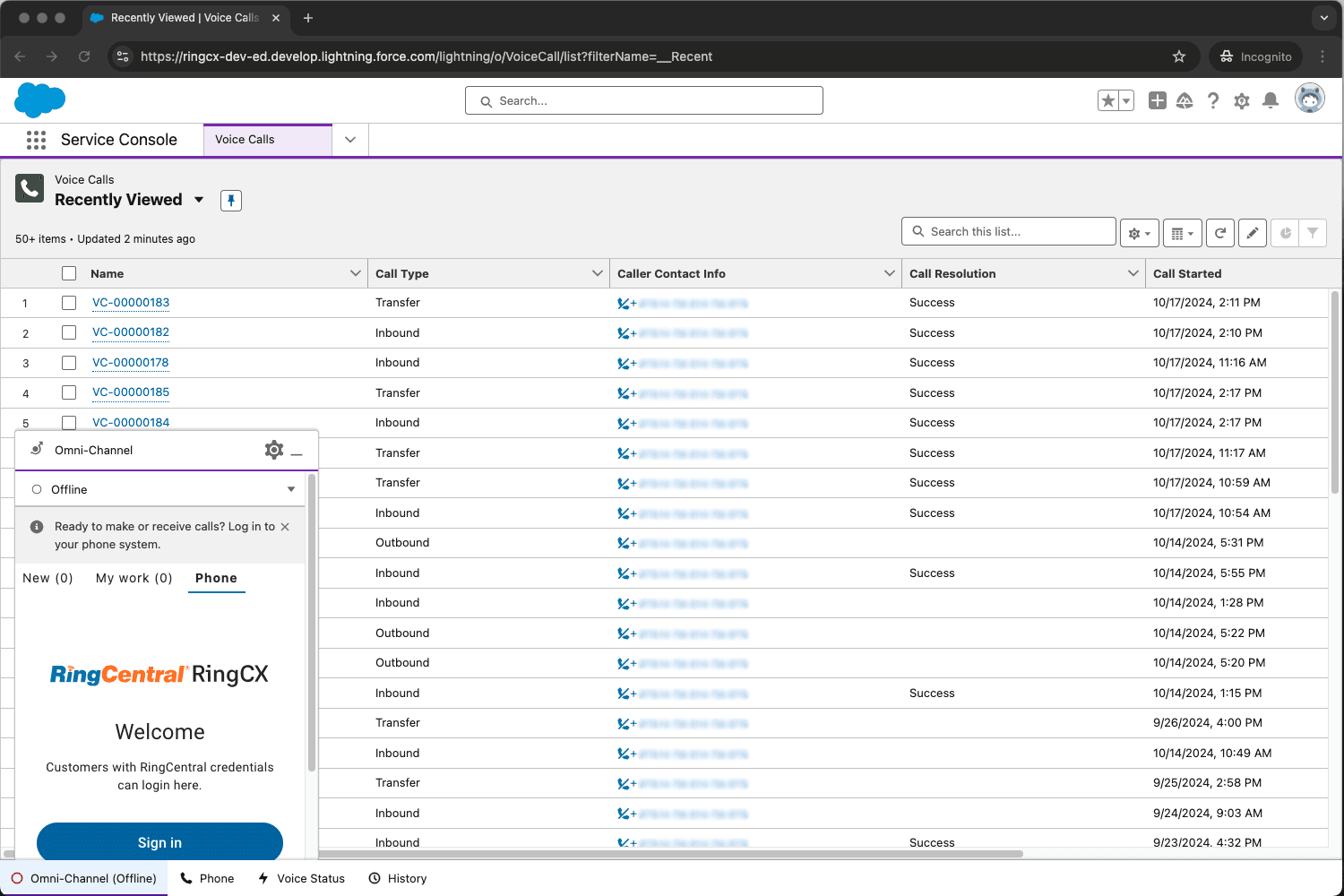The width and height of the screenshot is (1344, 896).
Task: Open record VC-00000182
Action: pyautogui.click(x=131, y=332)
